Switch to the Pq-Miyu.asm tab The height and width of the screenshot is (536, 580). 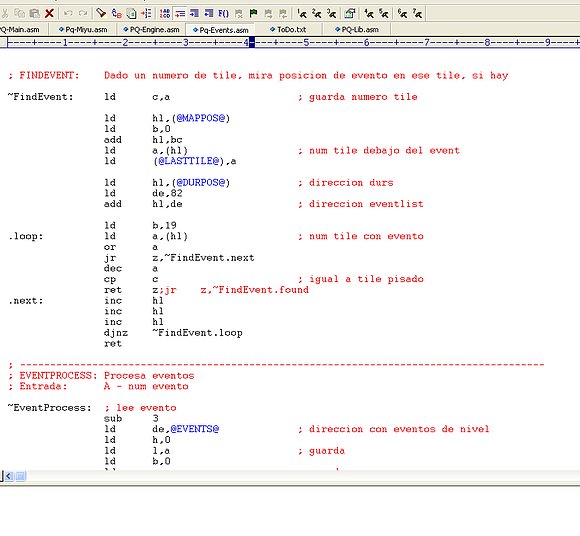83,30
